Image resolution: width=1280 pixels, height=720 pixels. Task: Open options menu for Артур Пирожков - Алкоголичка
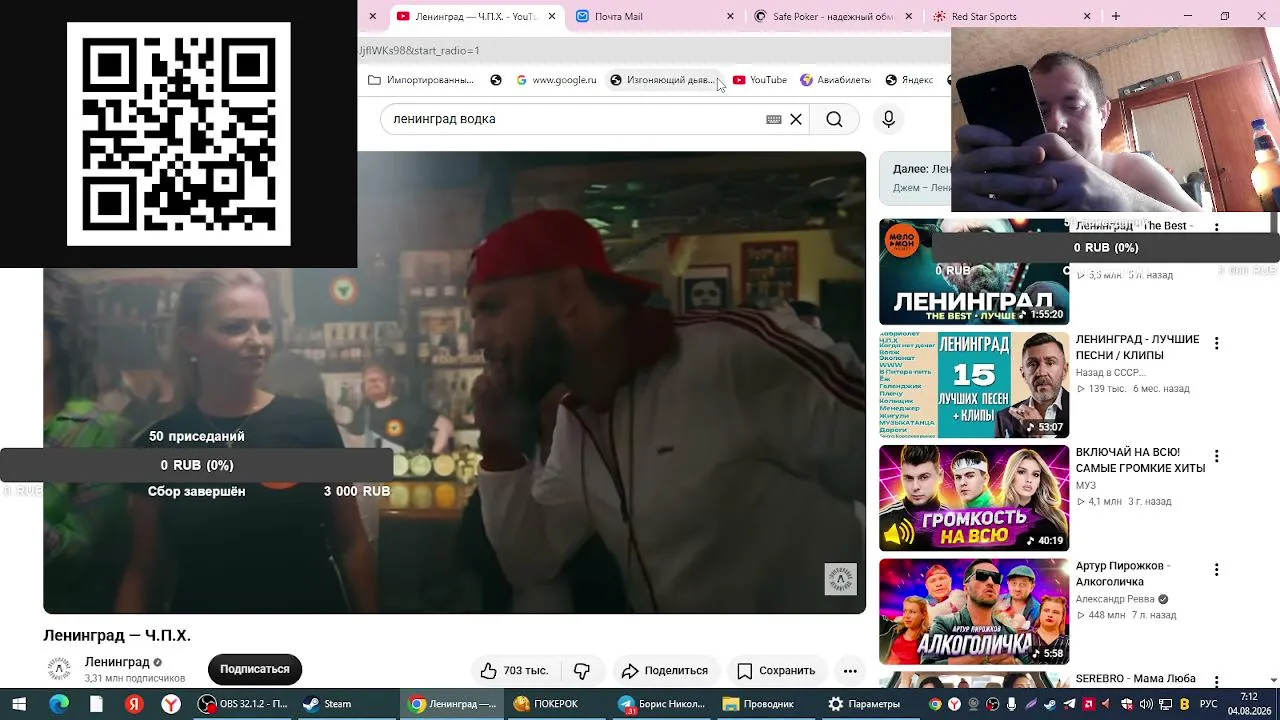(x=1216, y=570)
